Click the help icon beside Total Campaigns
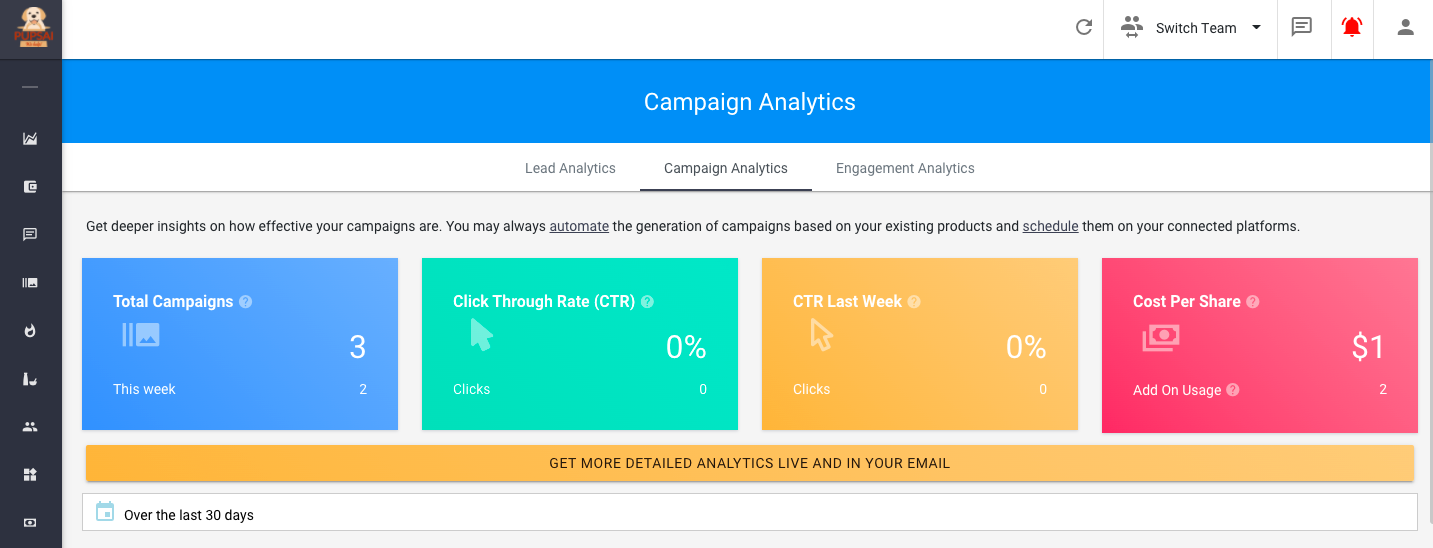The image size is (1433, 548). click(246, 302)
